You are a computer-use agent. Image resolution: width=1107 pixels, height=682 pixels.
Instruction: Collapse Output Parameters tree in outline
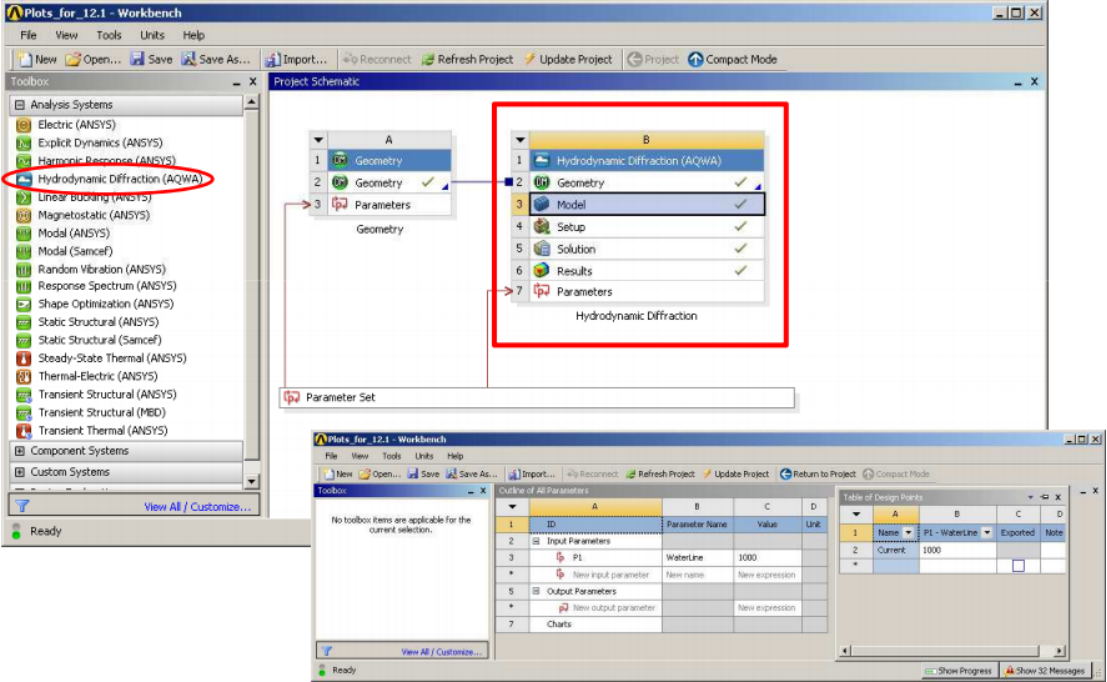(x=536, y=591)
